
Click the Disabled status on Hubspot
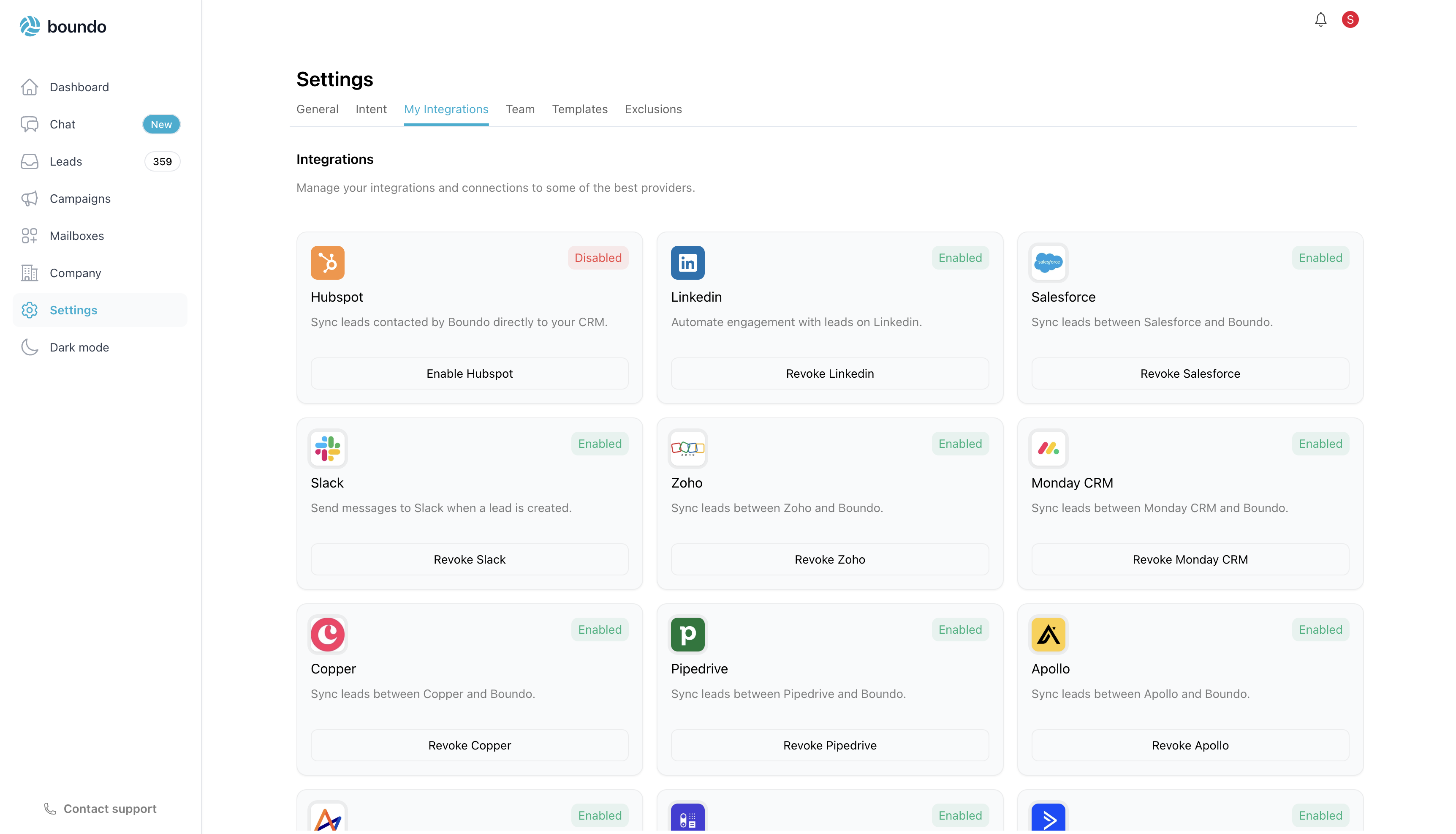click(598, 258)
